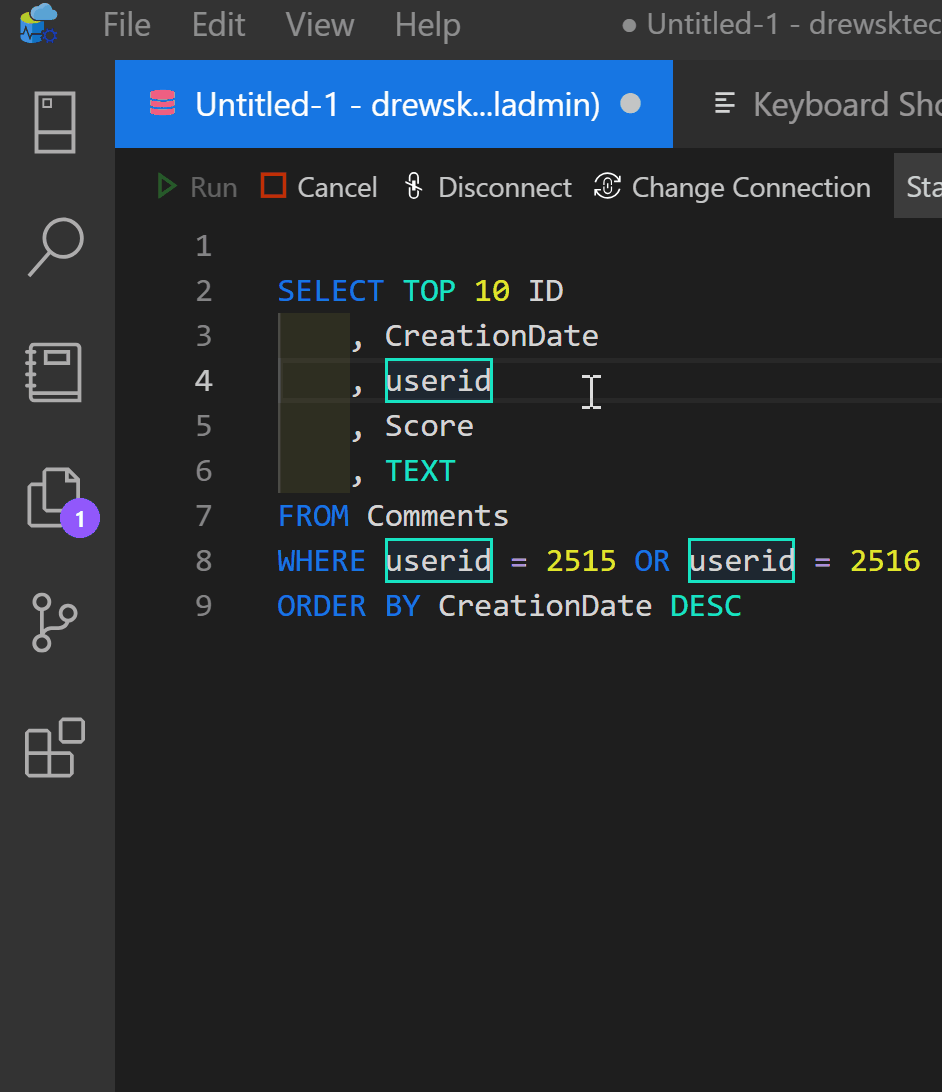Open the Extensions view
Screen dimensions: 942x1092
tap(55, 747)
